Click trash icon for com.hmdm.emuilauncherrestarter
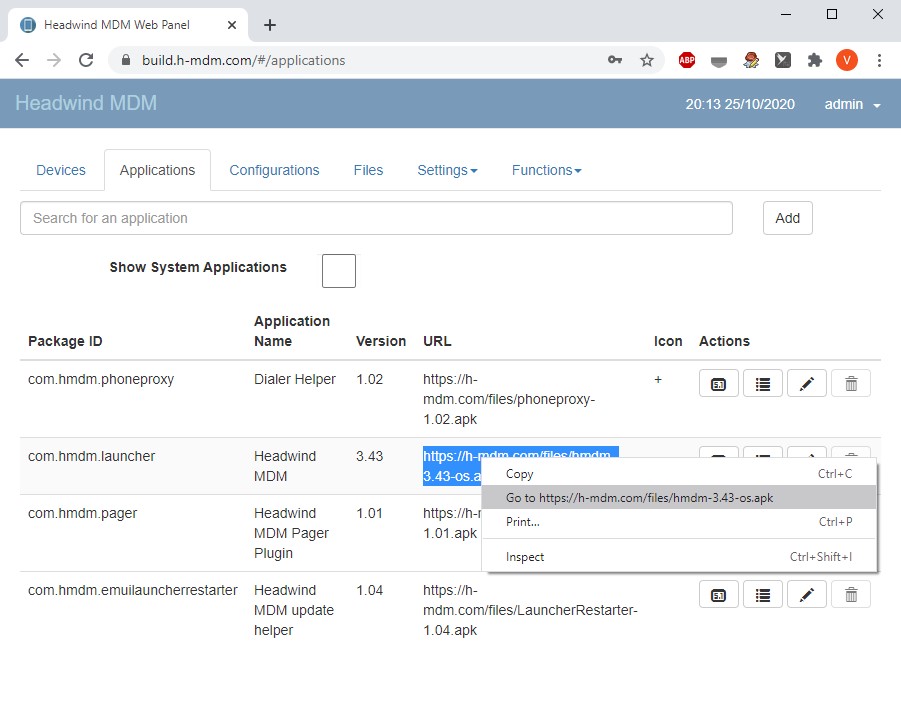Image resolution: width=901 pixels, height=705 pixels. click(851, 595)
